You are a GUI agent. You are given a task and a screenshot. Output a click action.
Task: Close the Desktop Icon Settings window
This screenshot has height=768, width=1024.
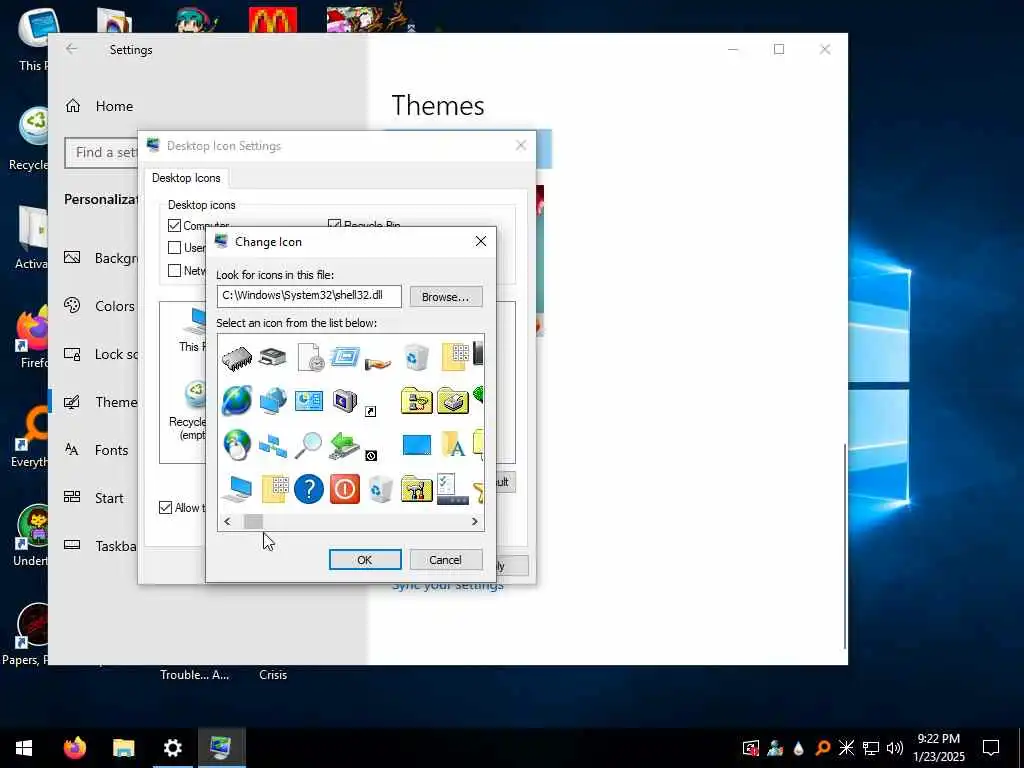point(520,145)
